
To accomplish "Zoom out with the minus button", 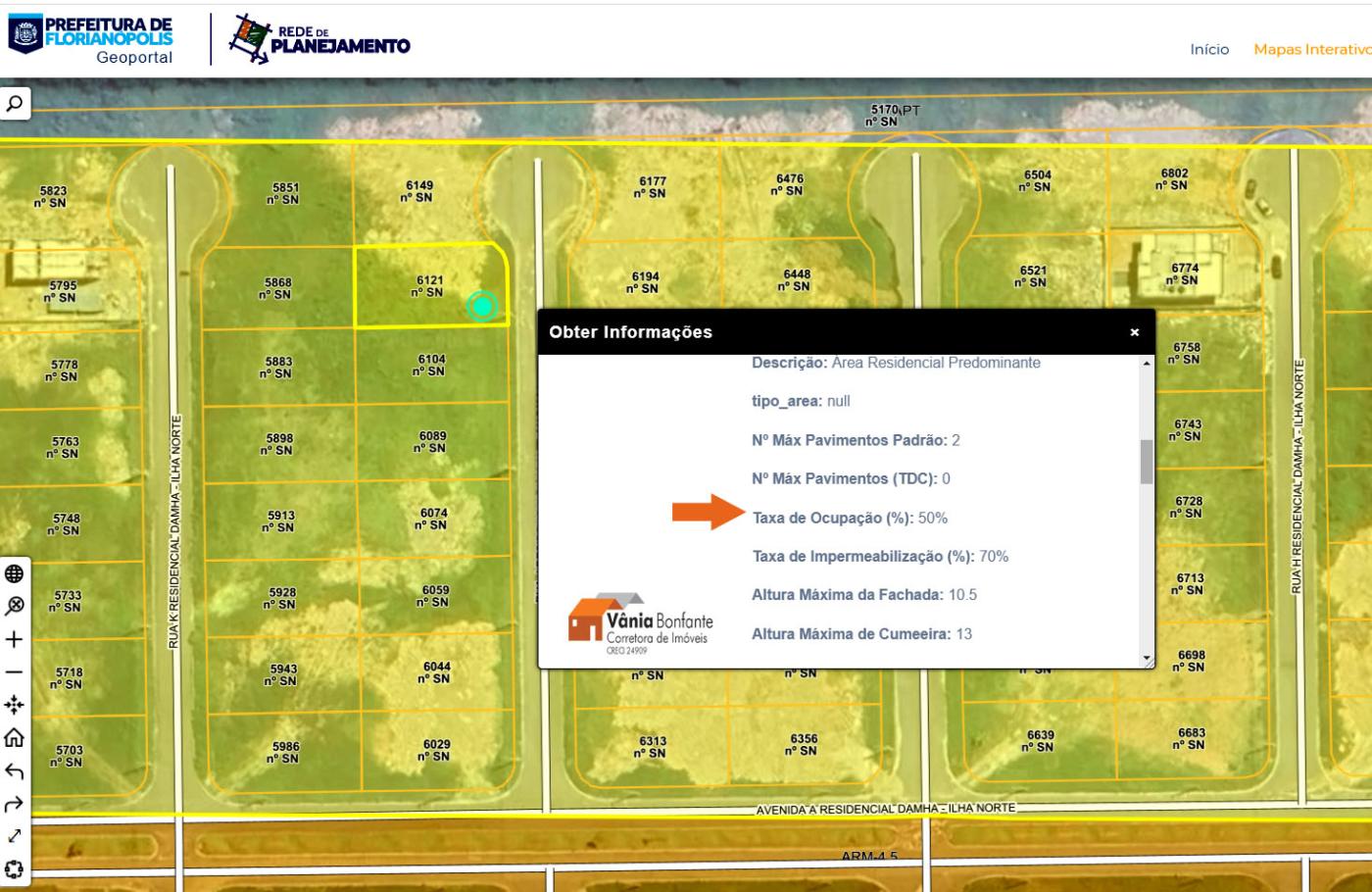I will point(15,672).
